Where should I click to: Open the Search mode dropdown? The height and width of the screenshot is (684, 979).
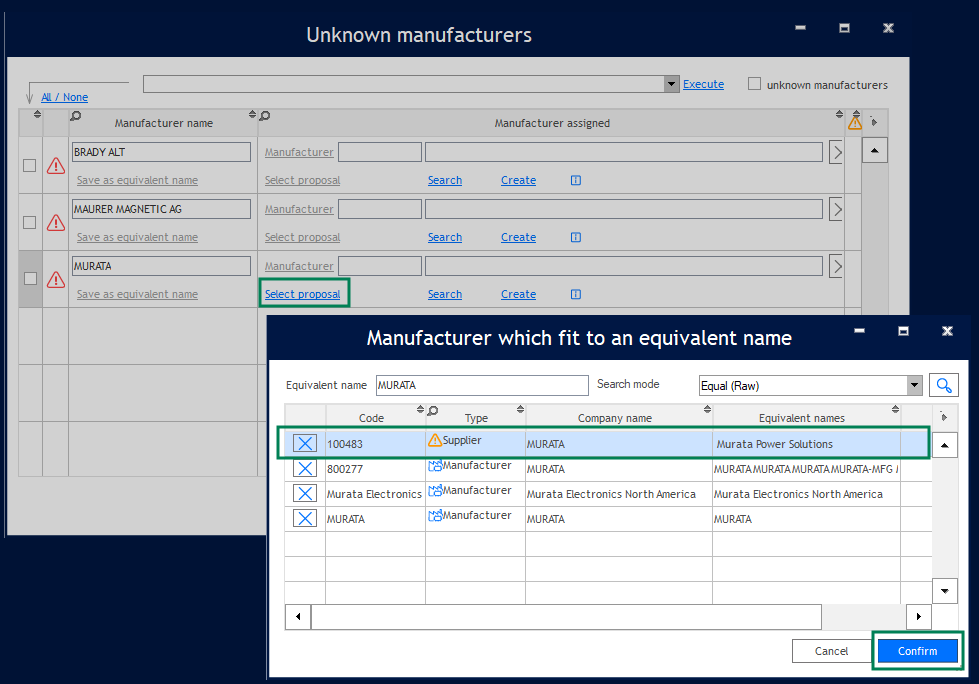[914, 385]
